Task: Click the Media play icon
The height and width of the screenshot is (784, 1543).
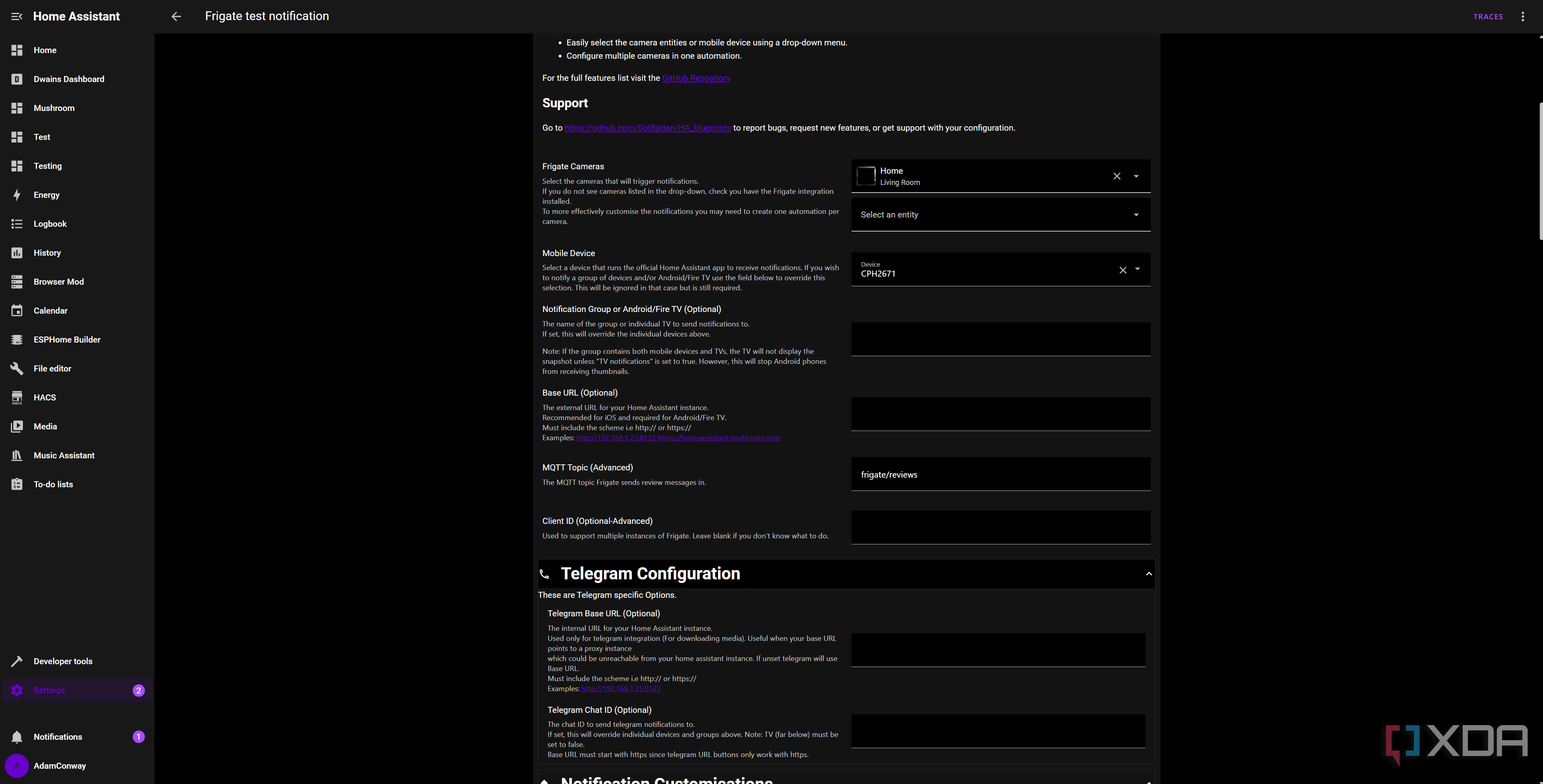Action: (17, 427)
